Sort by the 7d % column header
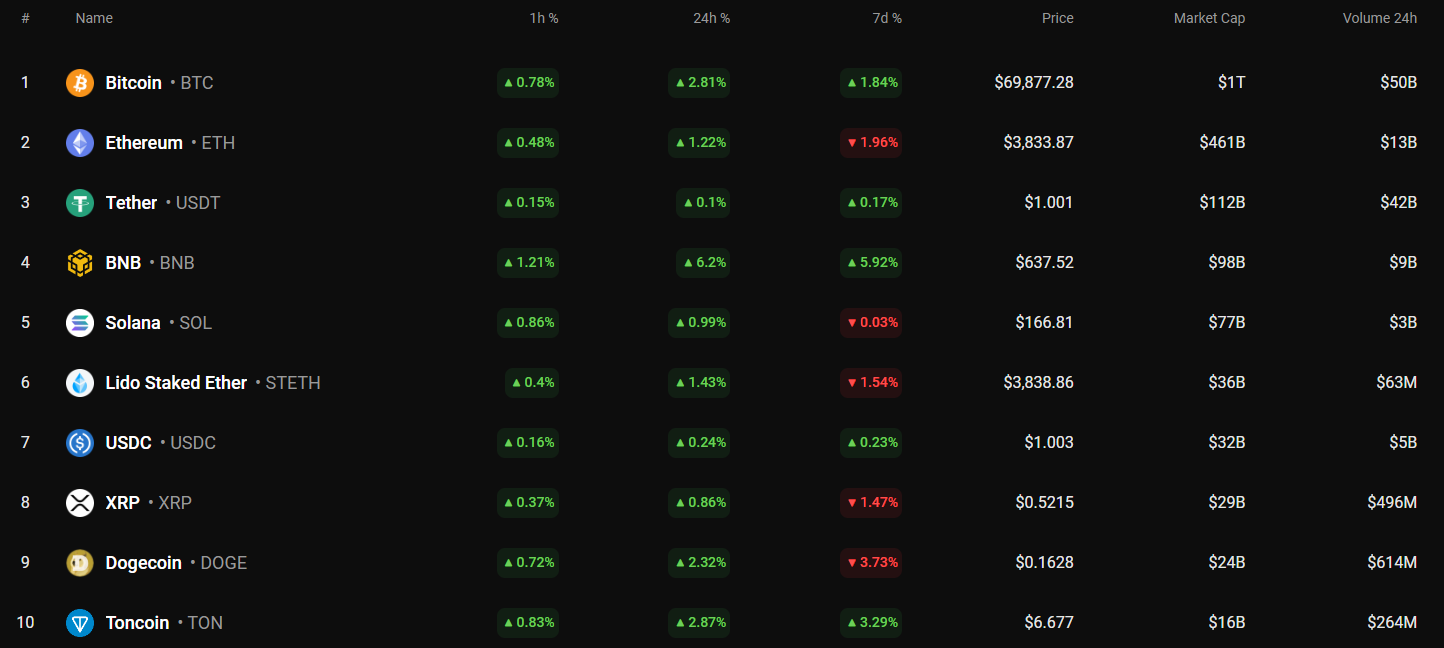Viewport: 1444px width, 648px height. [887, 18]
